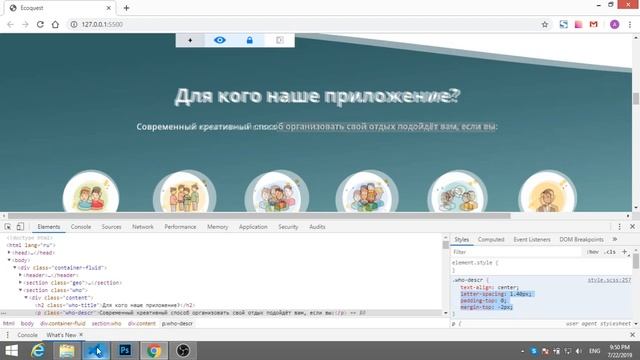Collapse the section who node

pyautogui.click(x=20, y=290)
